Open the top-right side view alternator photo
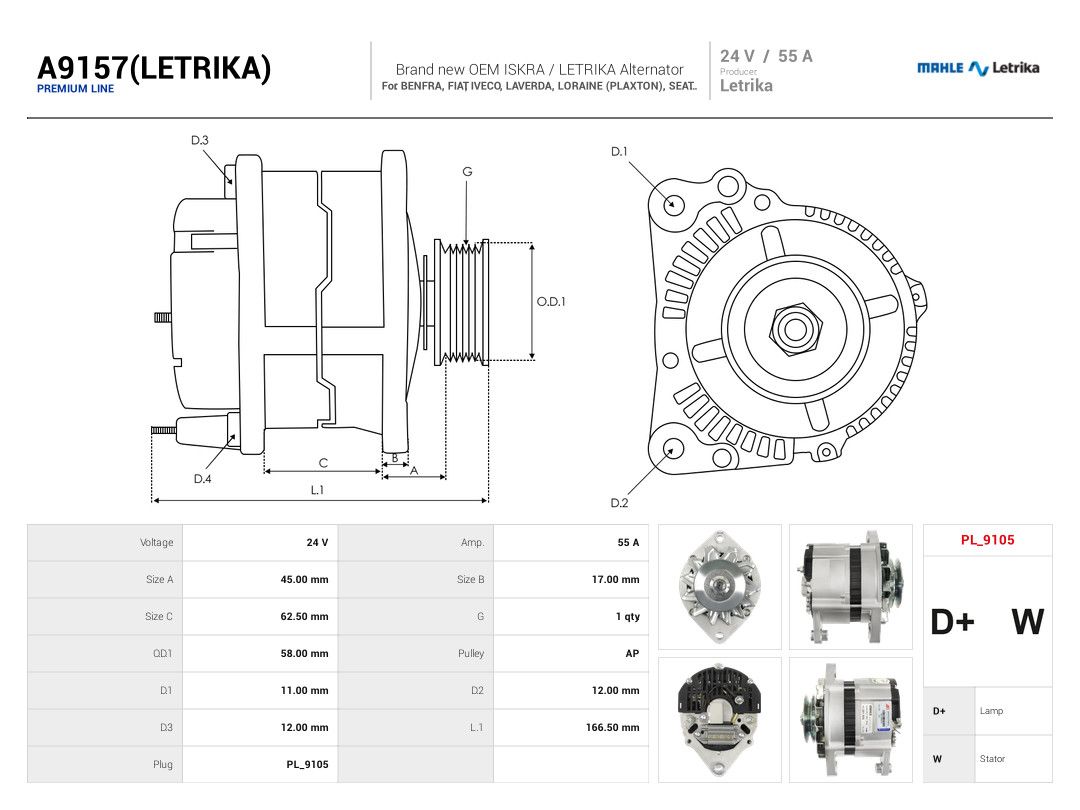1080x810 pixels. 851,587
